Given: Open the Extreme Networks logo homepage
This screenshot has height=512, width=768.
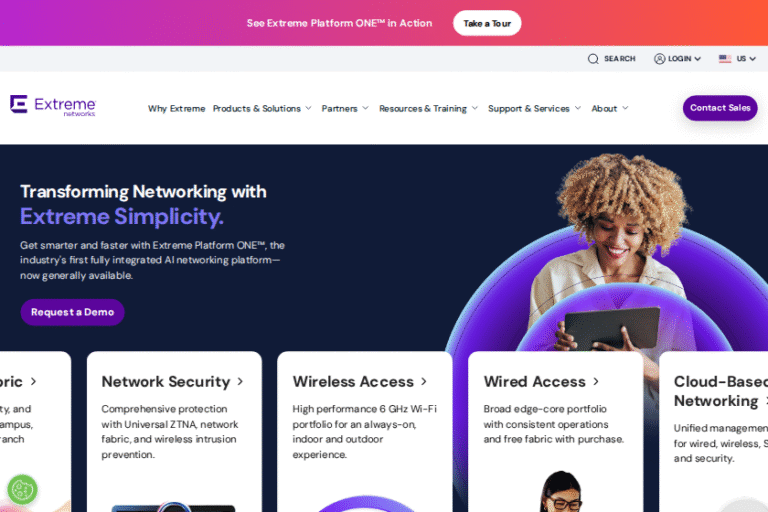Looking at the screenshot, I should 53,105.
